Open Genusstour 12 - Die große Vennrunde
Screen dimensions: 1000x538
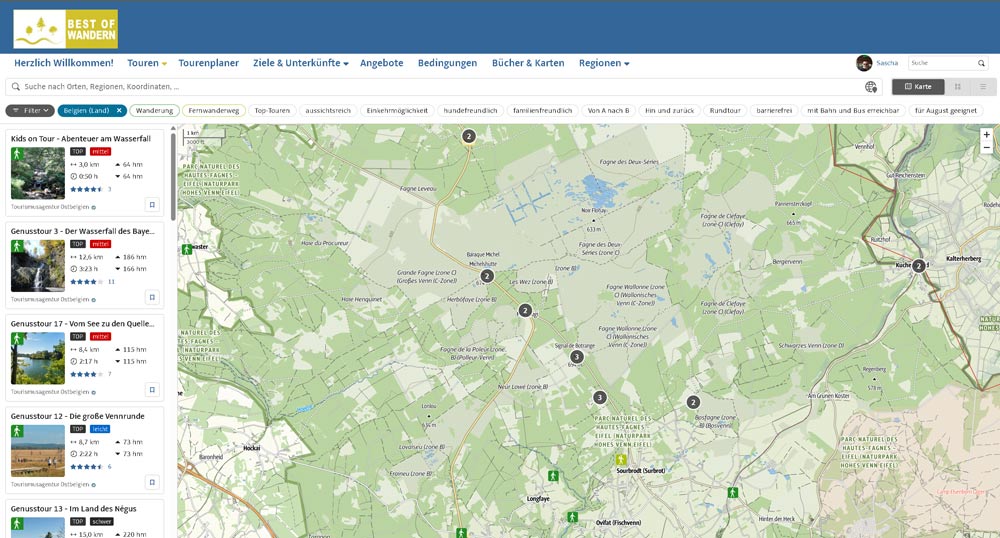(x=77, y=416)
